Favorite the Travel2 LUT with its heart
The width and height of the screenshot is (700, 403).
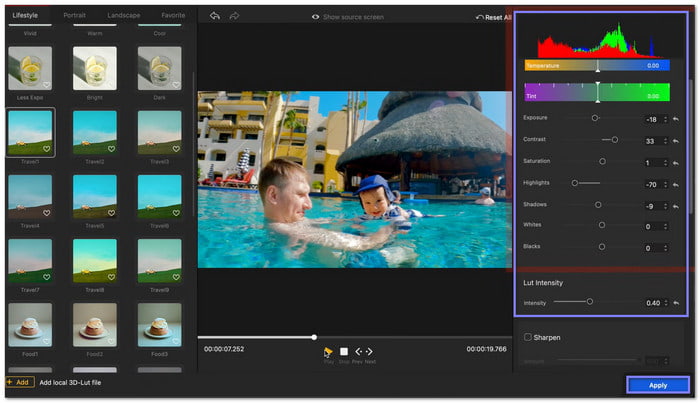coord(111,149)
